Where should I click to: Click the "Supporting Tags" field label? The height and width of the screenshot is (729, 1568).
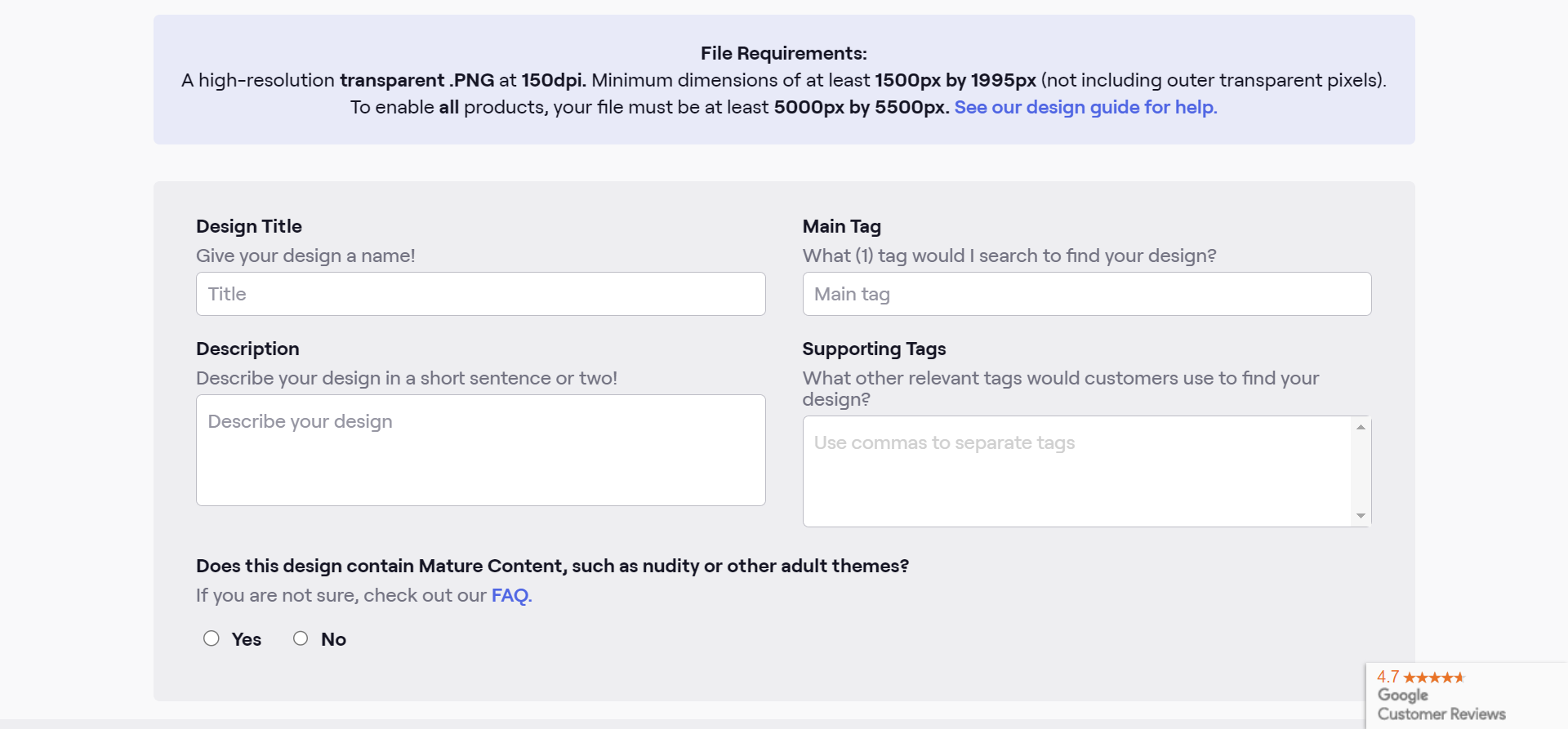(874, 349)
